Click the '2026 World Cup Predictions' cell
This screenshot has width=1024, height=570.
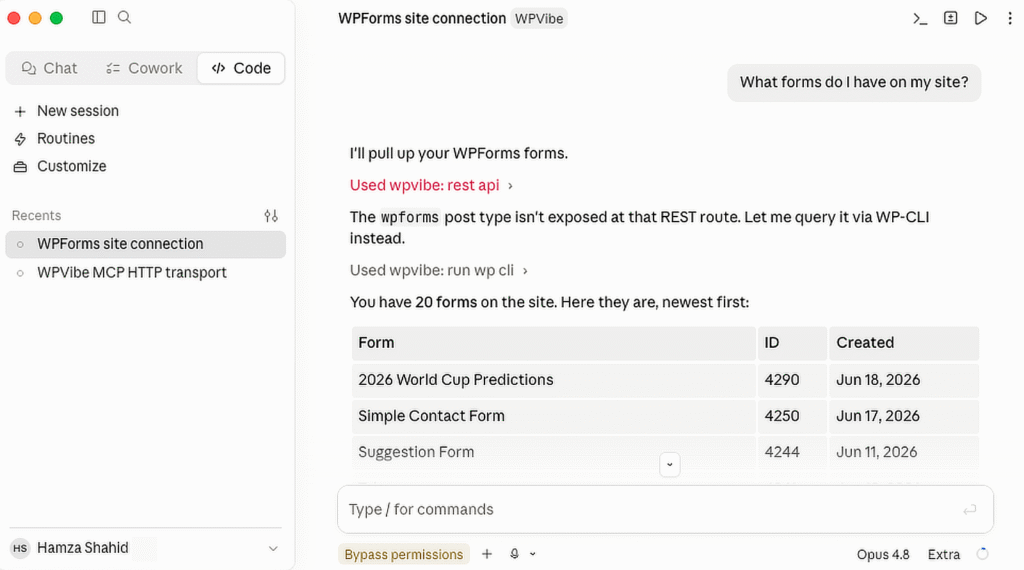[554, 380]
